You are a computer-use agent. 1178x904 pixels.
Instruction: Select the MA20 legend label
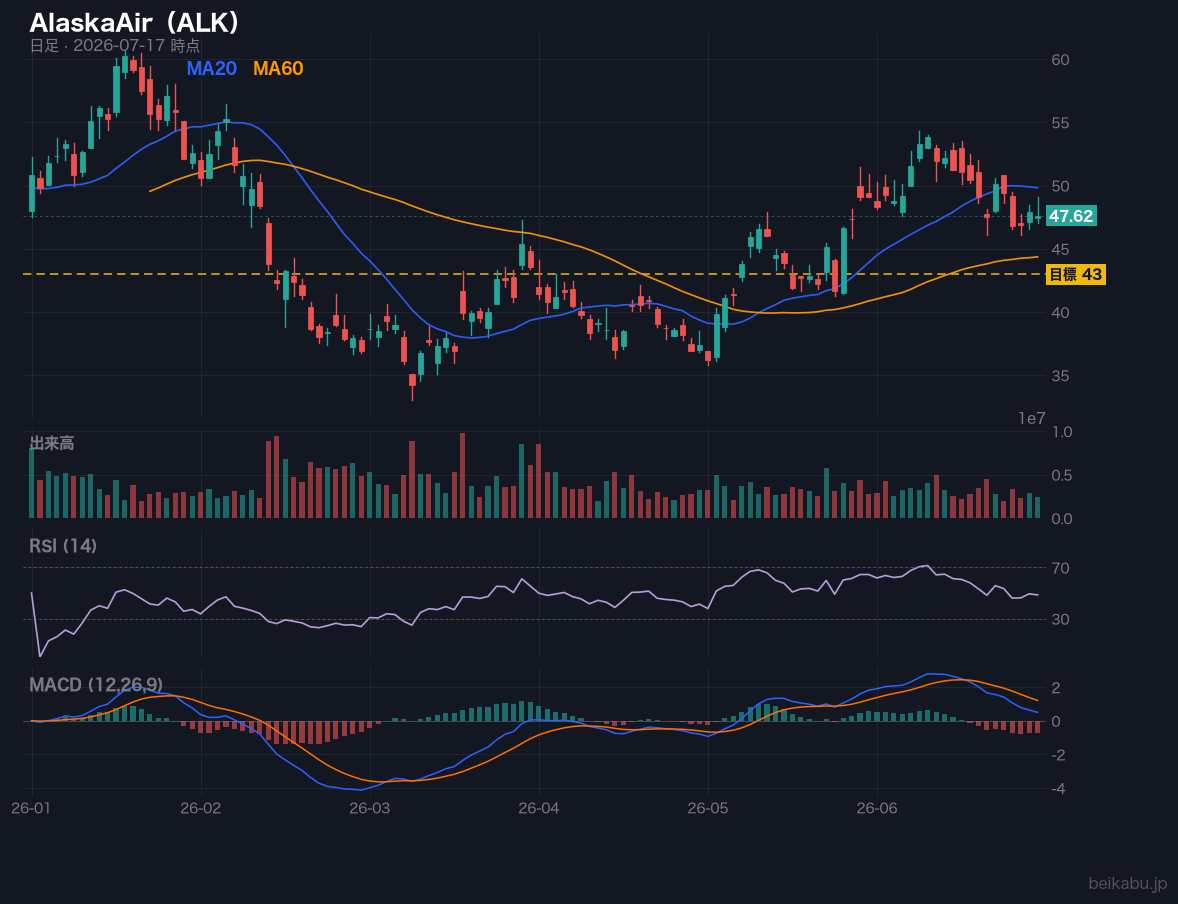(211, 68)
